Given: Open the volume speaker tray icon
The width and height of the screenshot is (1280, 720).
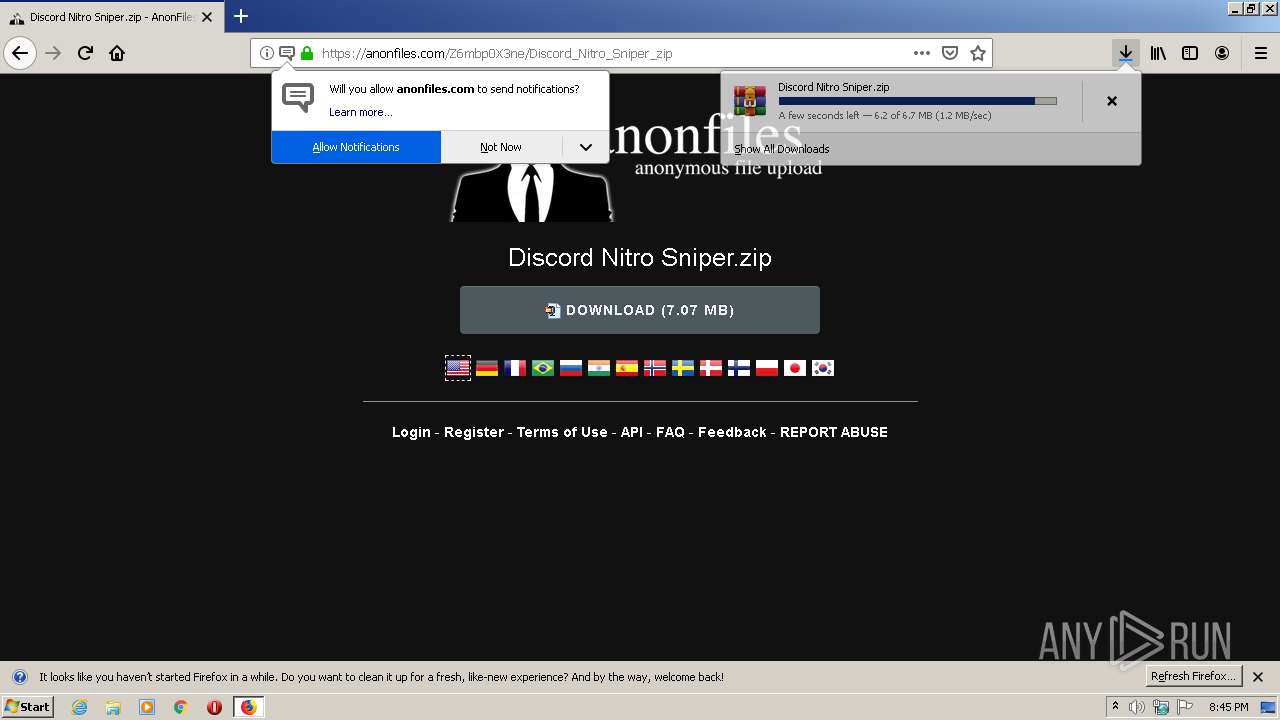Looking at the screenshot, I should tap(1137, 707).
